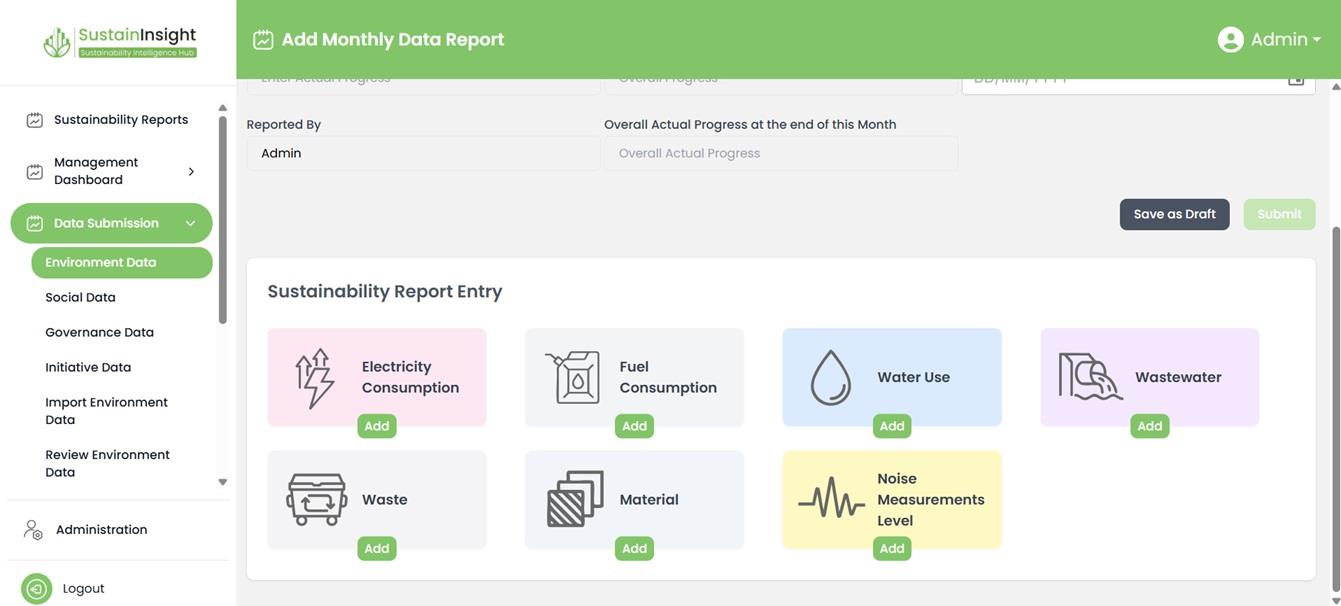Click the Electricity Consumption lightning icon
The height and width of the screenshot is (606, 1341).
[314, 378]
